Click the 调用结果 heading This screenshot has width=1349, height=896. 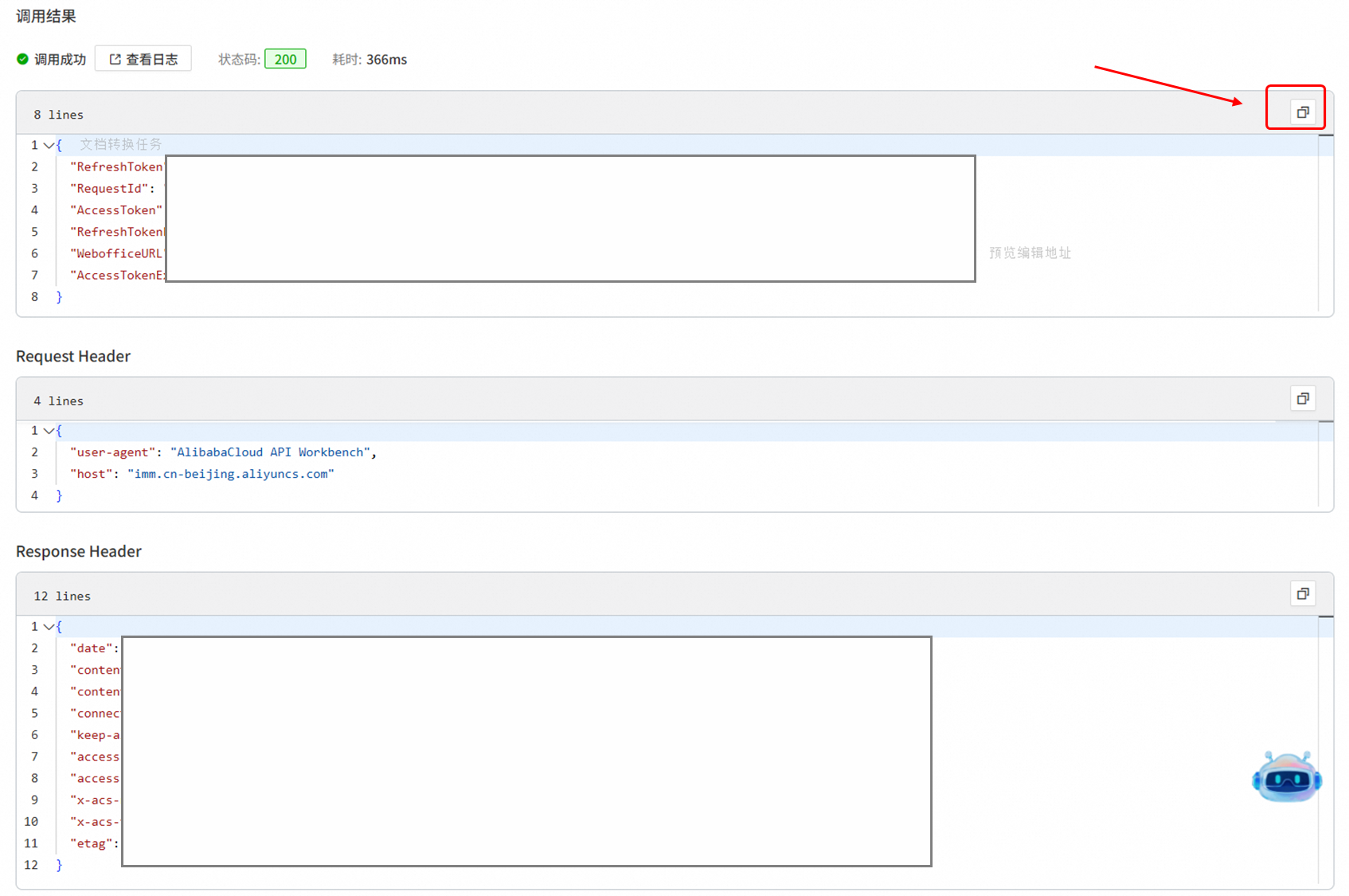pyautogui.click(x=46, y=16)
